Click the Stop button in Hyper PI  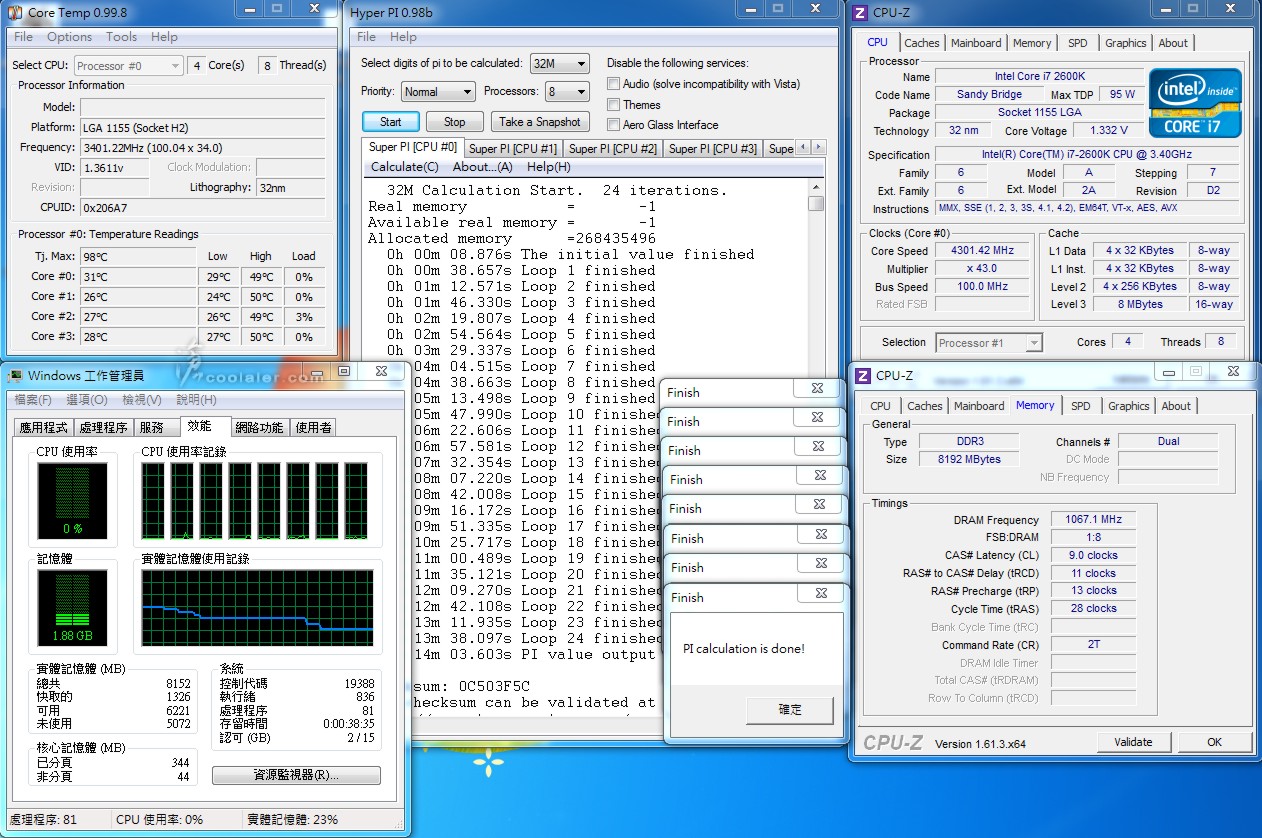coord(455,122)
